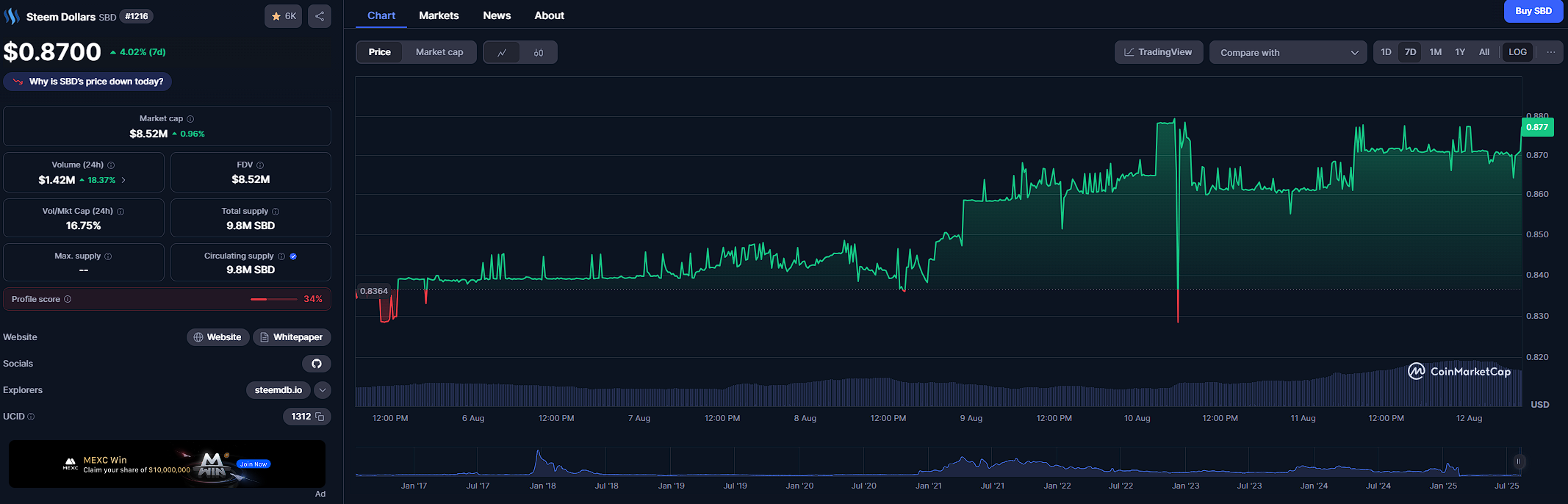Click the history range overview chart
The height and width of the screenshot is (504, 1568).
tap(938, 462)
